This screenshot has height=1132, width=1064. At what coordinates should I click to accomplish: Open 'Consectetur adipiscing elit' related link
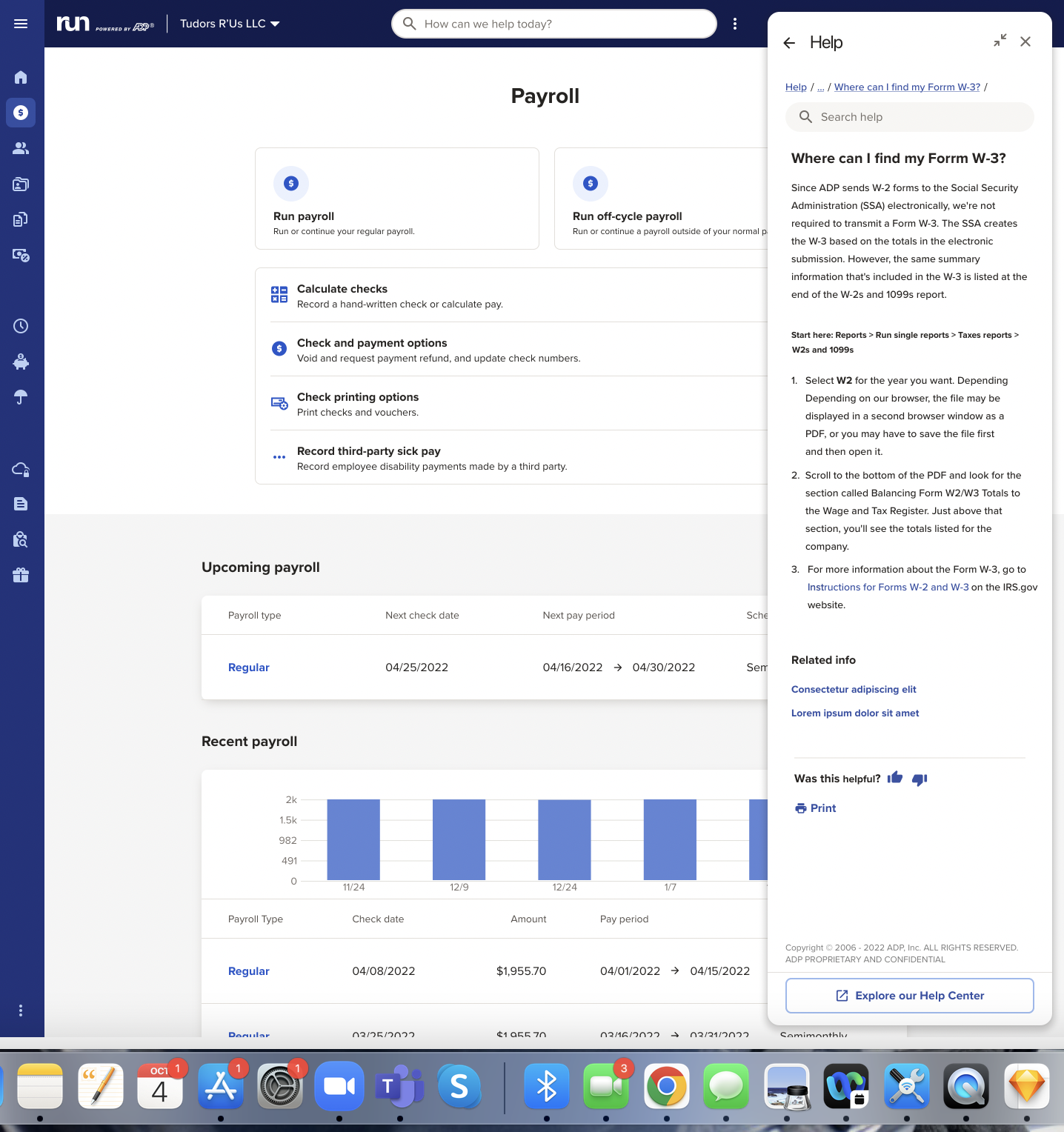click(854, 689)
